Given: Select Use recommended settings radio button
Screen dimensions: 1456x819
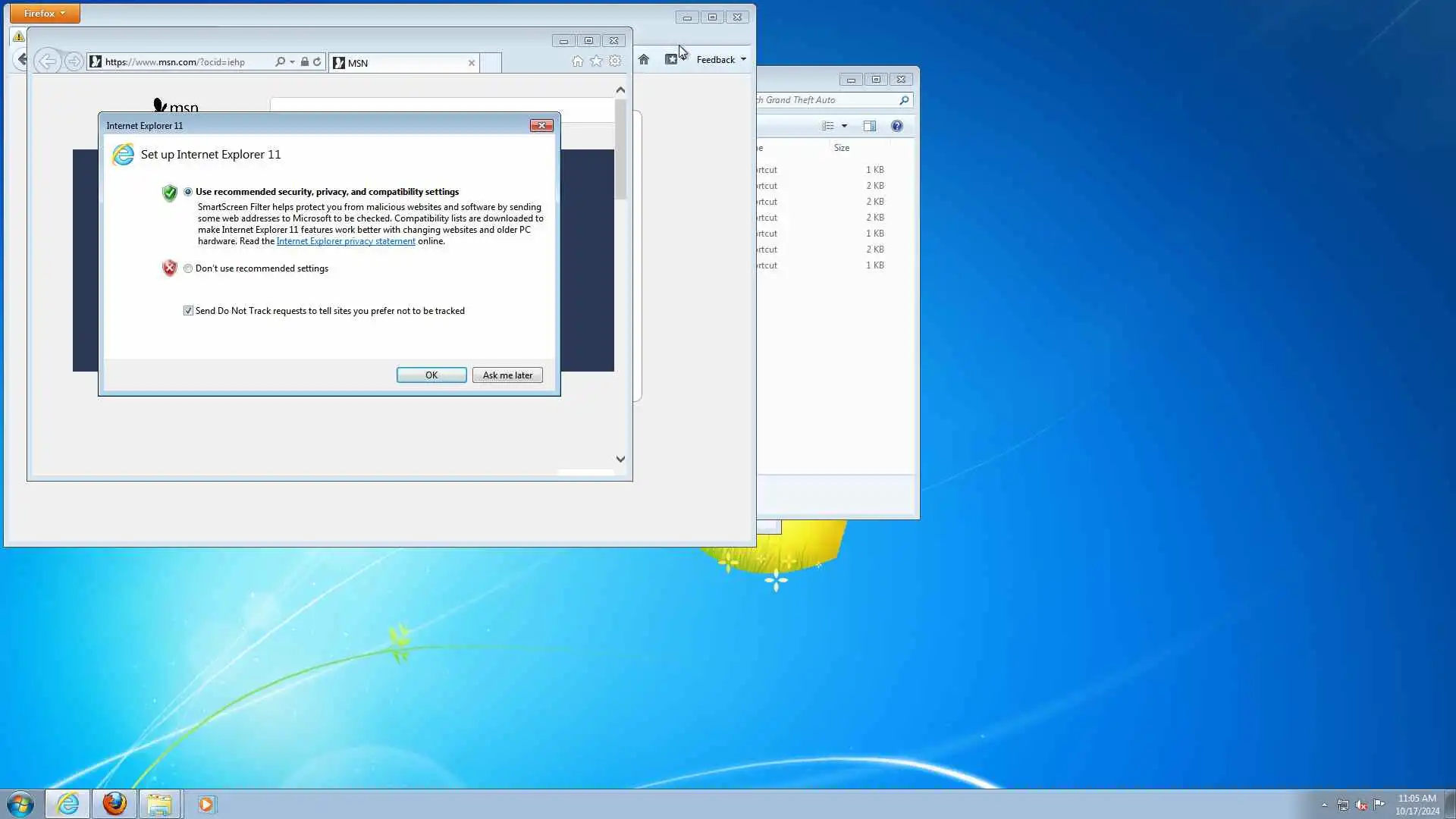Looking at the screenshot, I should point(188,192).
